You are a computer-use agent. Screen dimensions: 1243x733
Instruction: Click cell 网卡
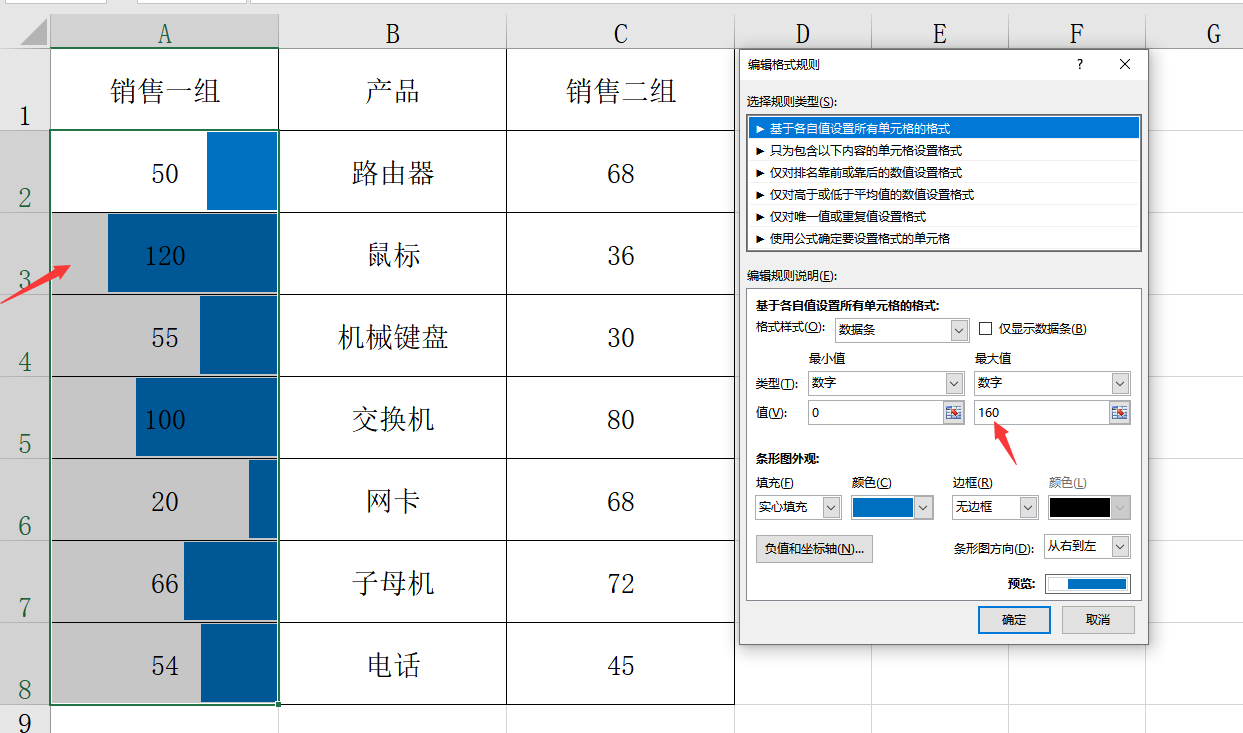(393, 500)
